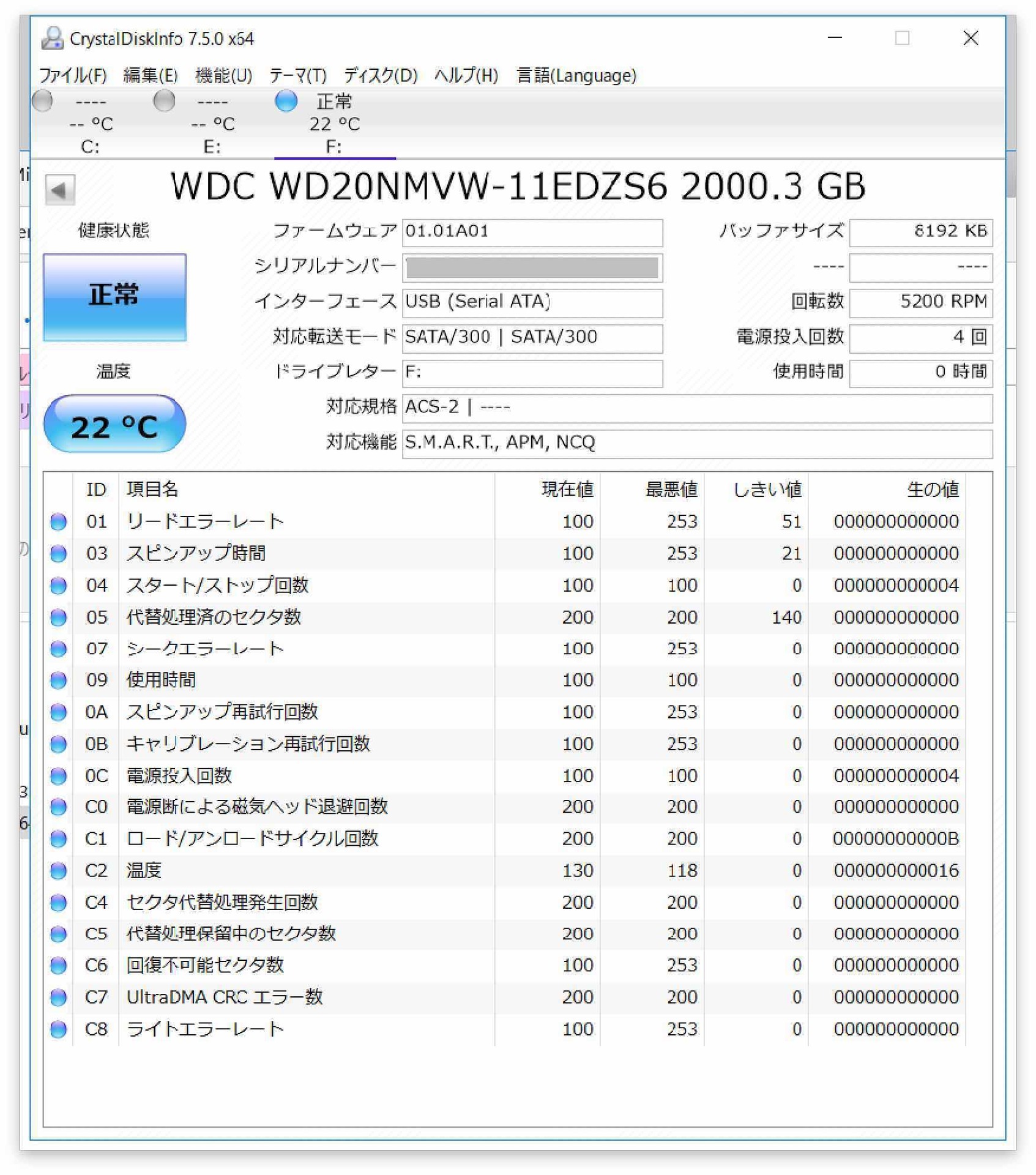Open the ディスク(D) menu

pos(381,75)
